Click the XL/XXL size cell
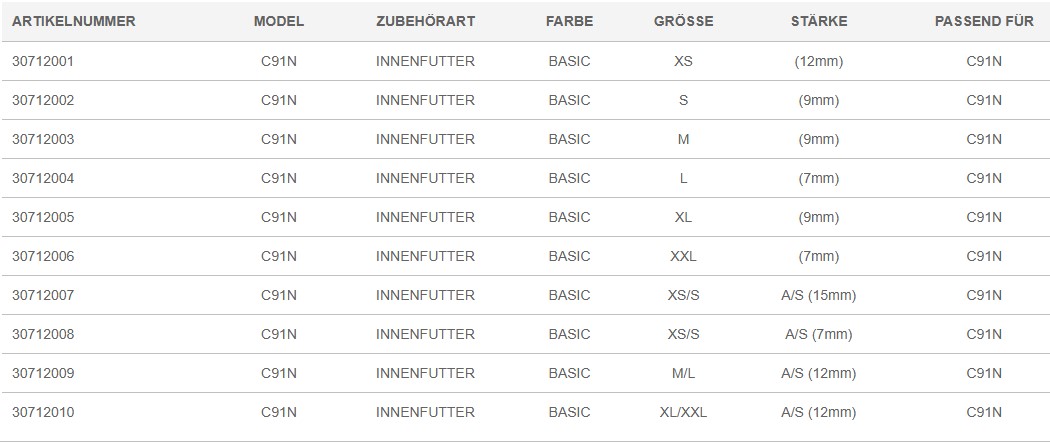 pyautogui.click(x=683, y=412)
